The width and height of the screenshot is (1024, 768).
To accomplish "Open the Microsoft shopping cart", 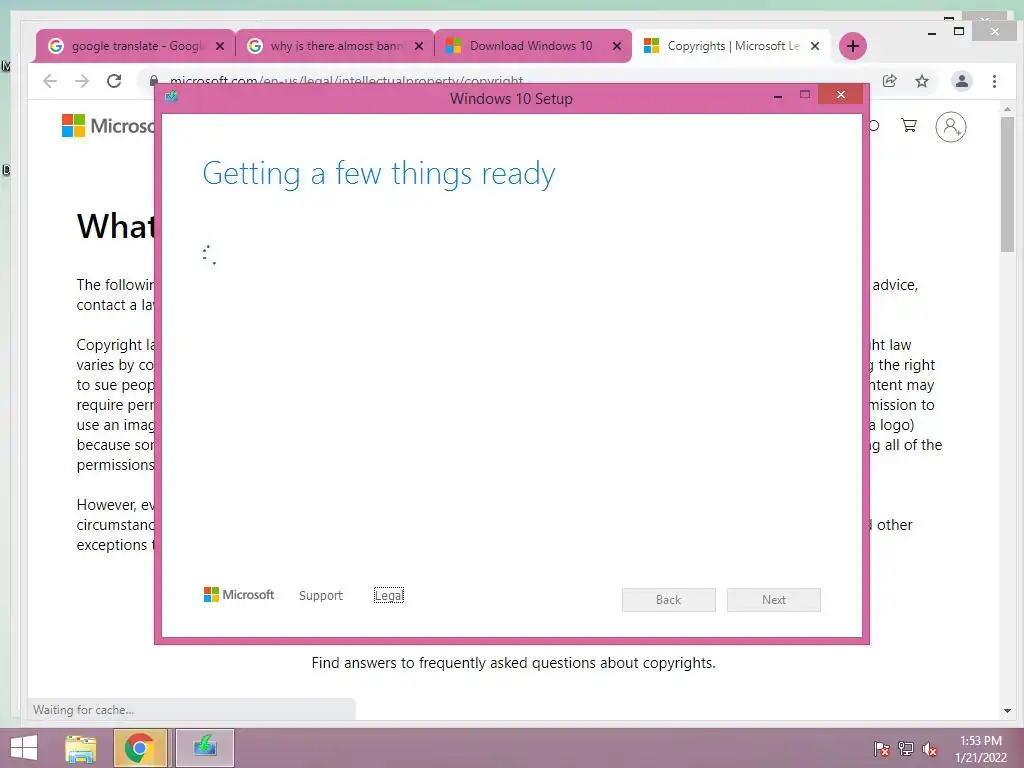I will pos(909,125).
